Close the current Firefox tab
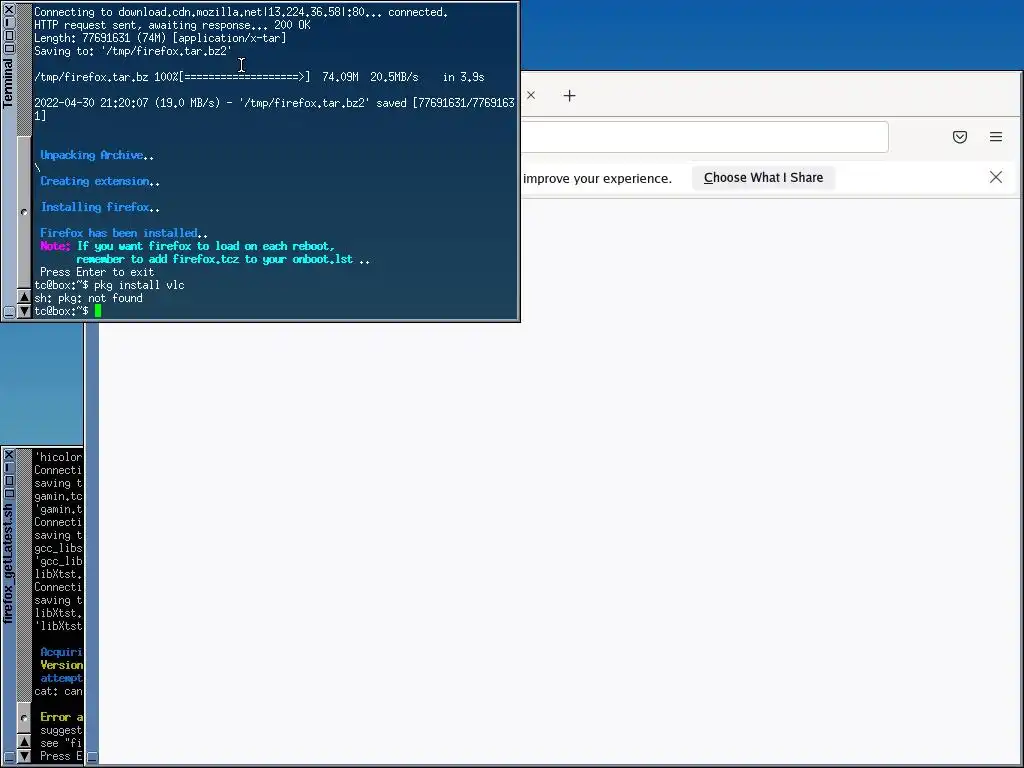Image resolution: width=1024 pixels, height=768 pixels. (x=531, y=95)
